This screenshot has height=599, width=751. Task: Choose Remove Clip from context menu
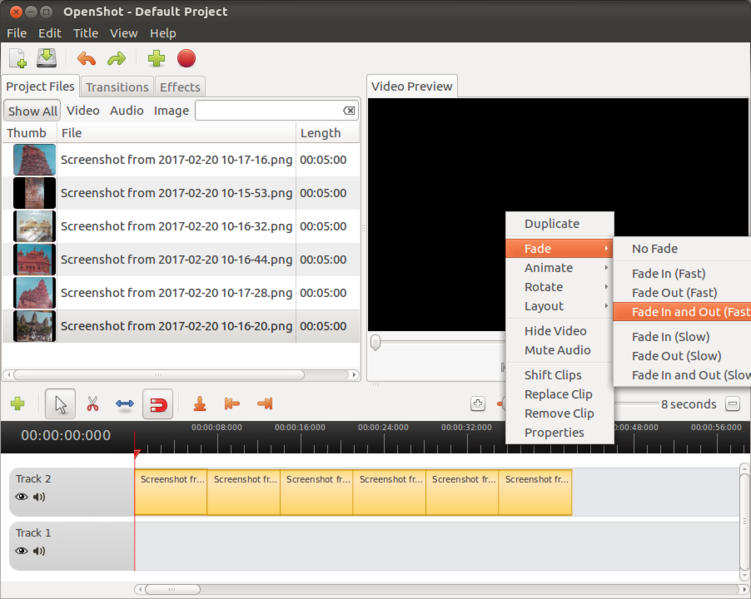coord(559,413)
